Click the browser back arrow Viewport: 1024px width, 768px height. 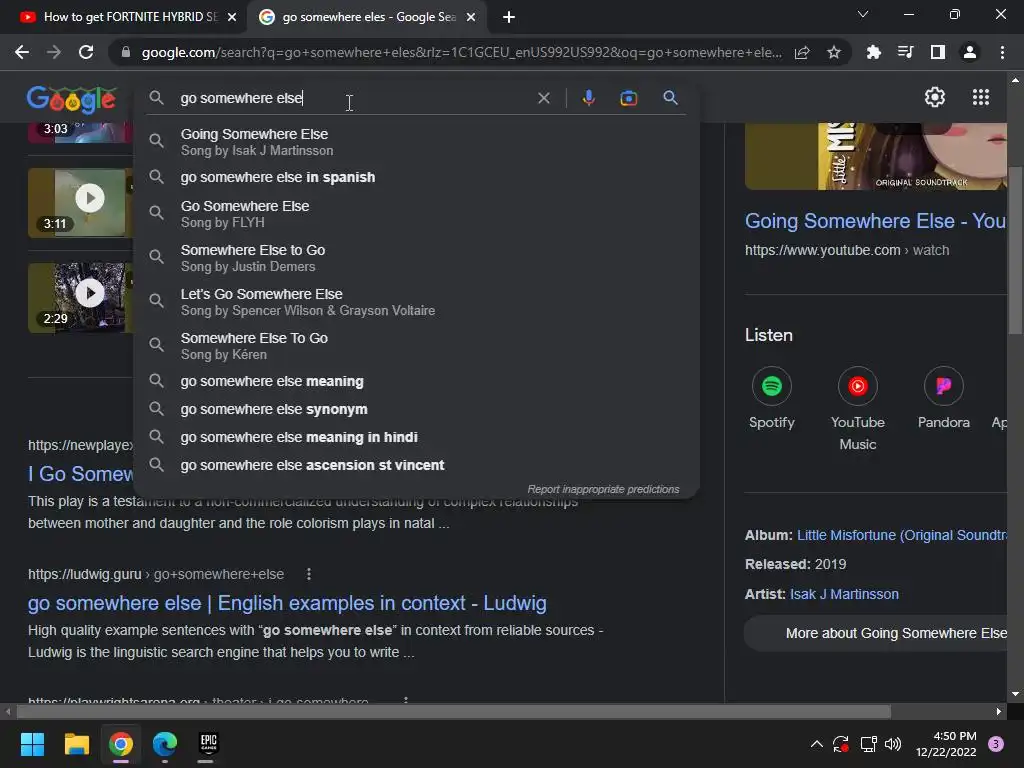(22, 52)
